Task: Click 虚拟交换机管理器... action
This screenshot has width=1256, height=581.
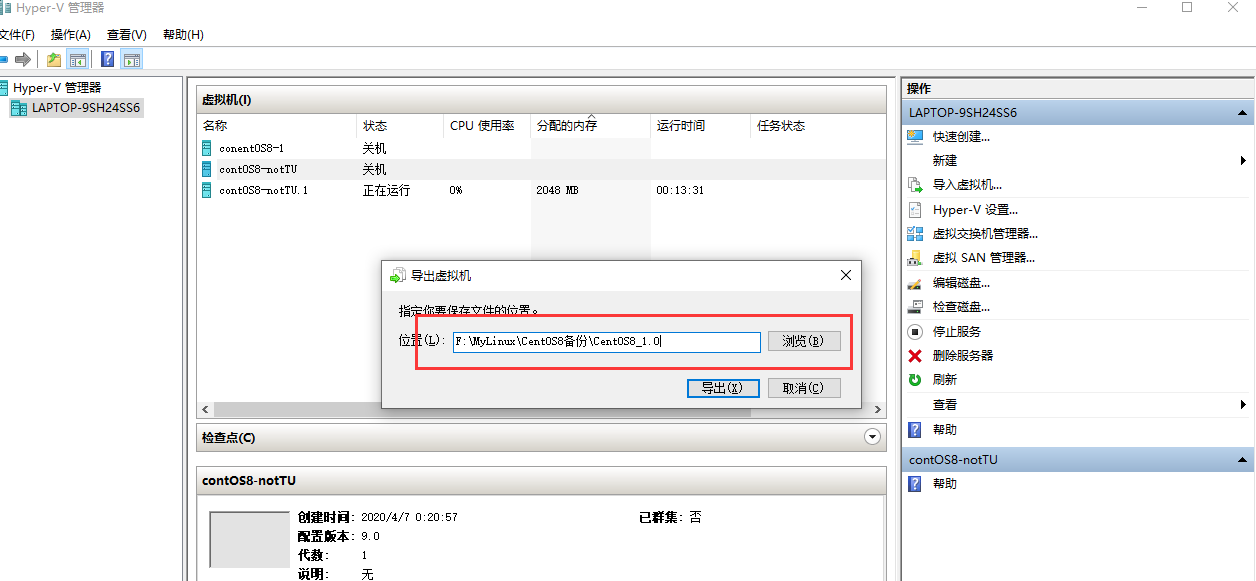Action: coord(985,234)
